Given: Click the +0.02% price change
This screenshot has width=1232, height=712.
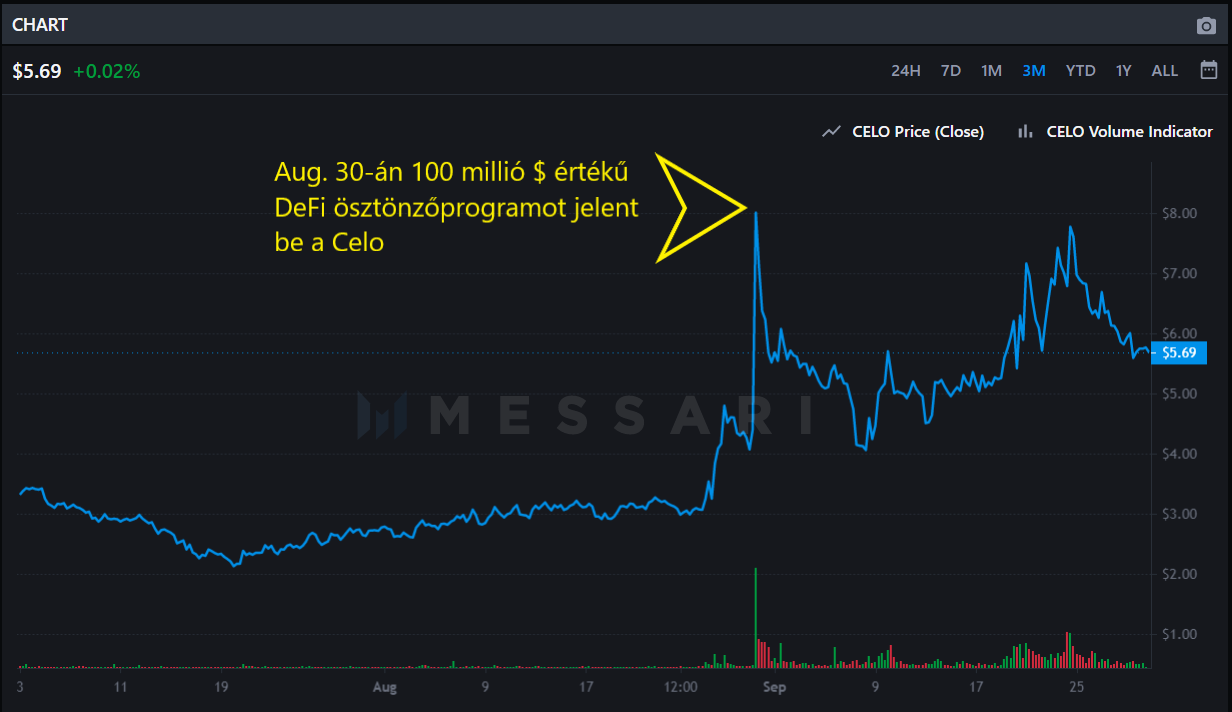Looking at the screenshot, I should click(107, 71).
